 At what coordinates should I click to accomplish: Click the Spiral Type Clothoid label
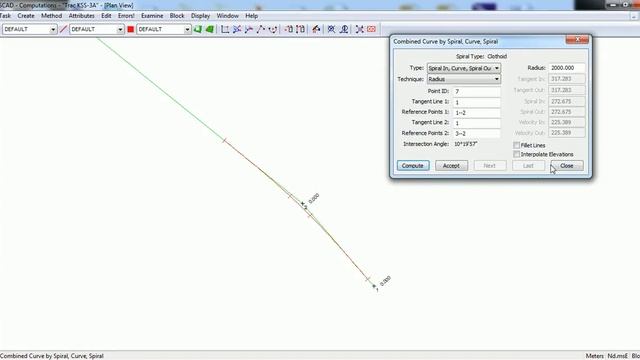click(481, 56)
